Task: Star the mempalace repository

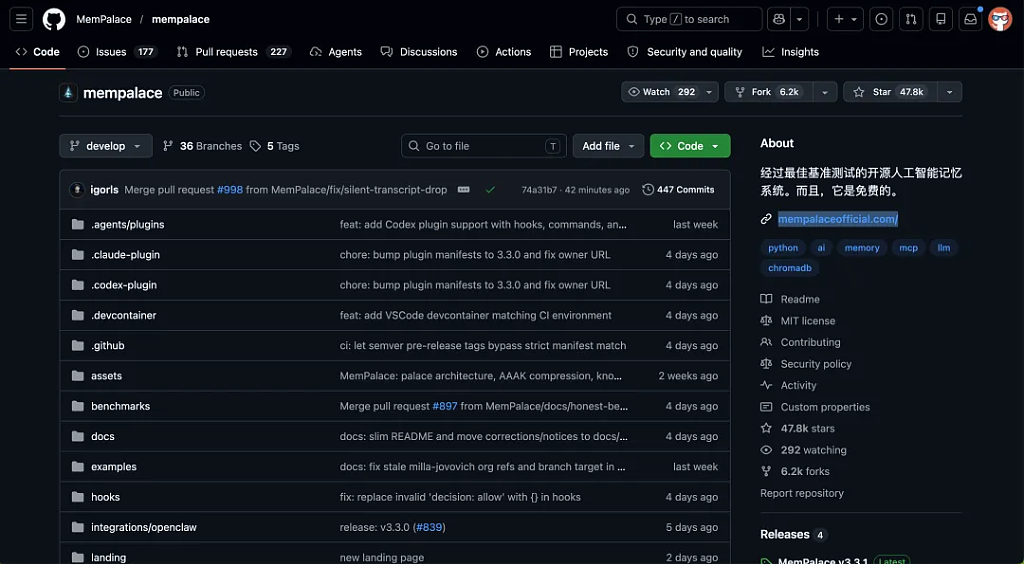Action: tap(890, 92)
